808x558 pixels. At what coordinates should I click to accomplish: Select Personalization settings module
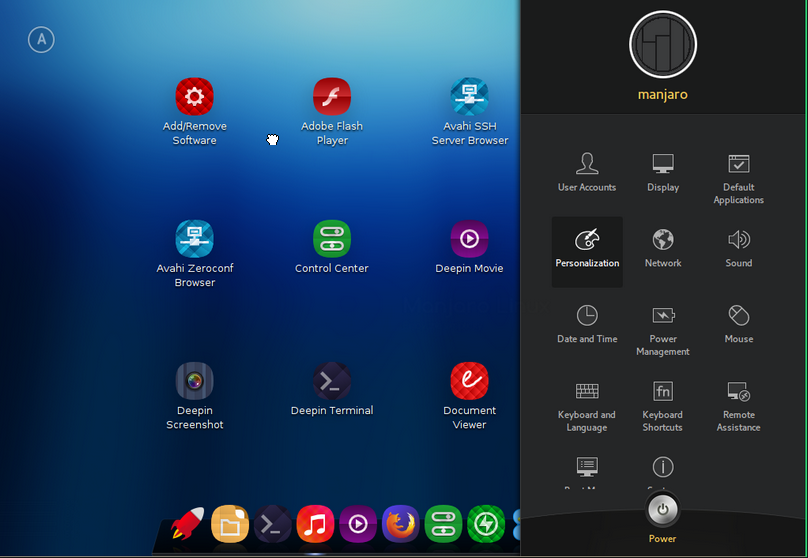point(587,251)
